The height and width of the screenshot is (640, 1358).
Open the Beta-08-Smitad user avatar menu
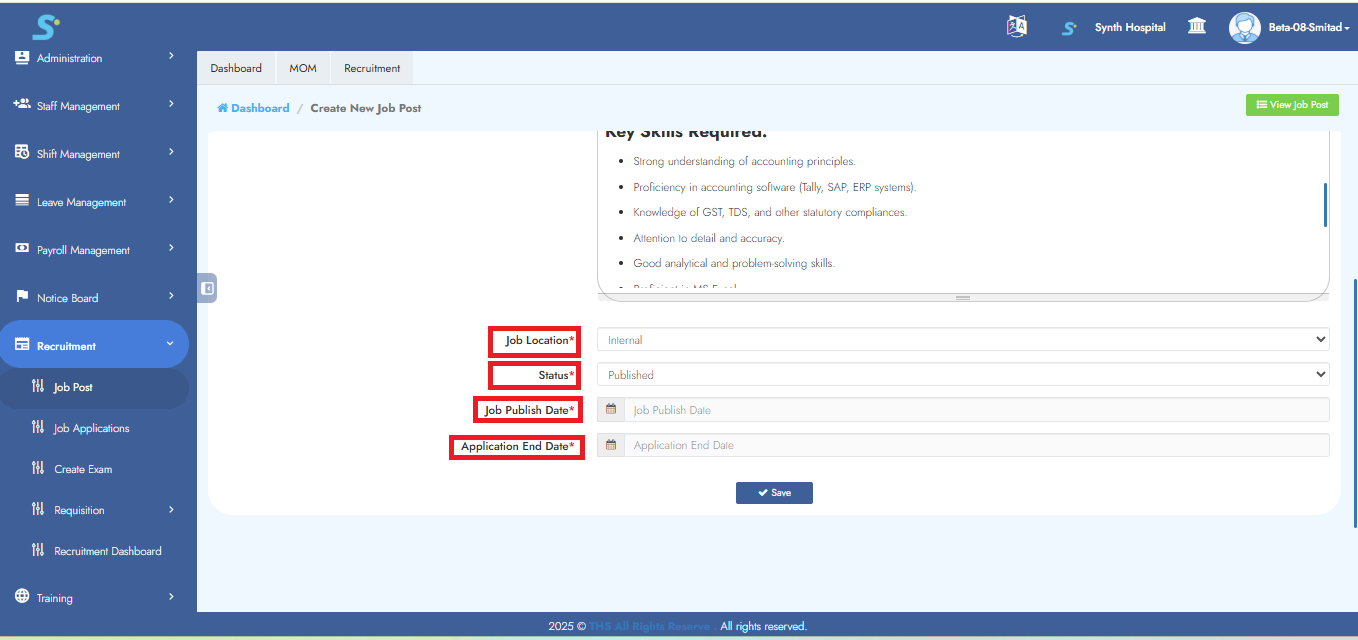(x=1245, y=27)
